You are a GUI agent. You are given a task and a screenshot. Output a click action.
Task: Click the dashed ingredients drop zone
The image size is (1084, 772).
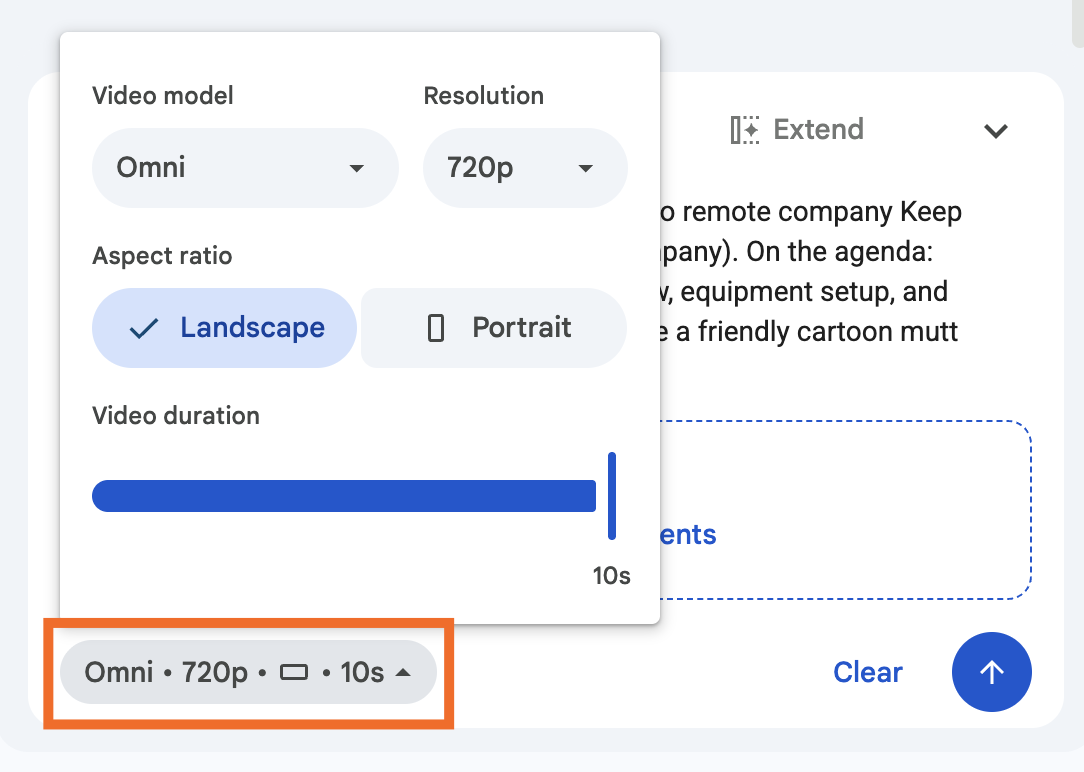pos(845,509)
